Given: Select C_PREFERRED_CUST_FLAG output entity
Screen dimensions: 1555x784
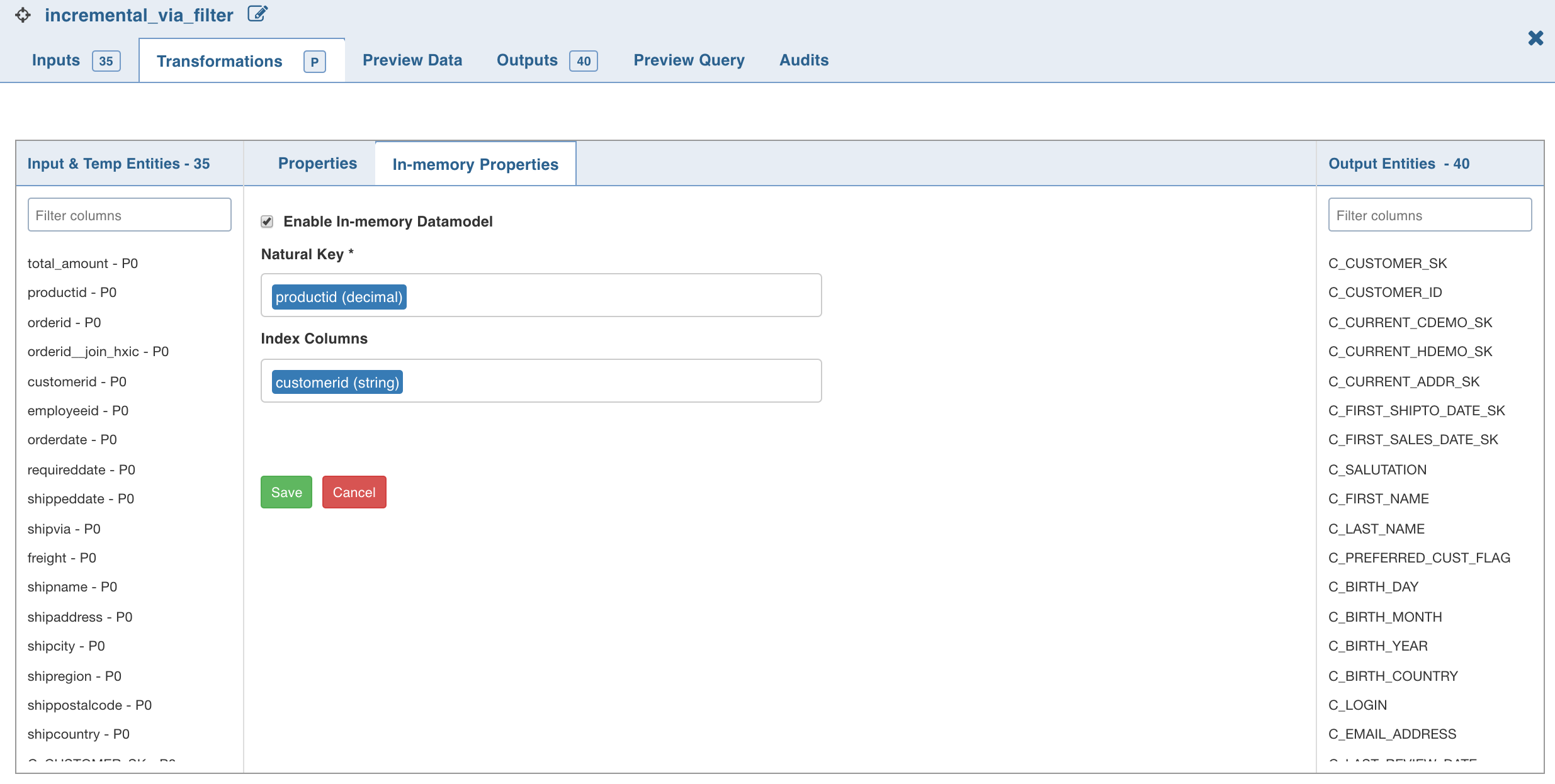Looking at the screenshot, I should (x=1420, y=558).
